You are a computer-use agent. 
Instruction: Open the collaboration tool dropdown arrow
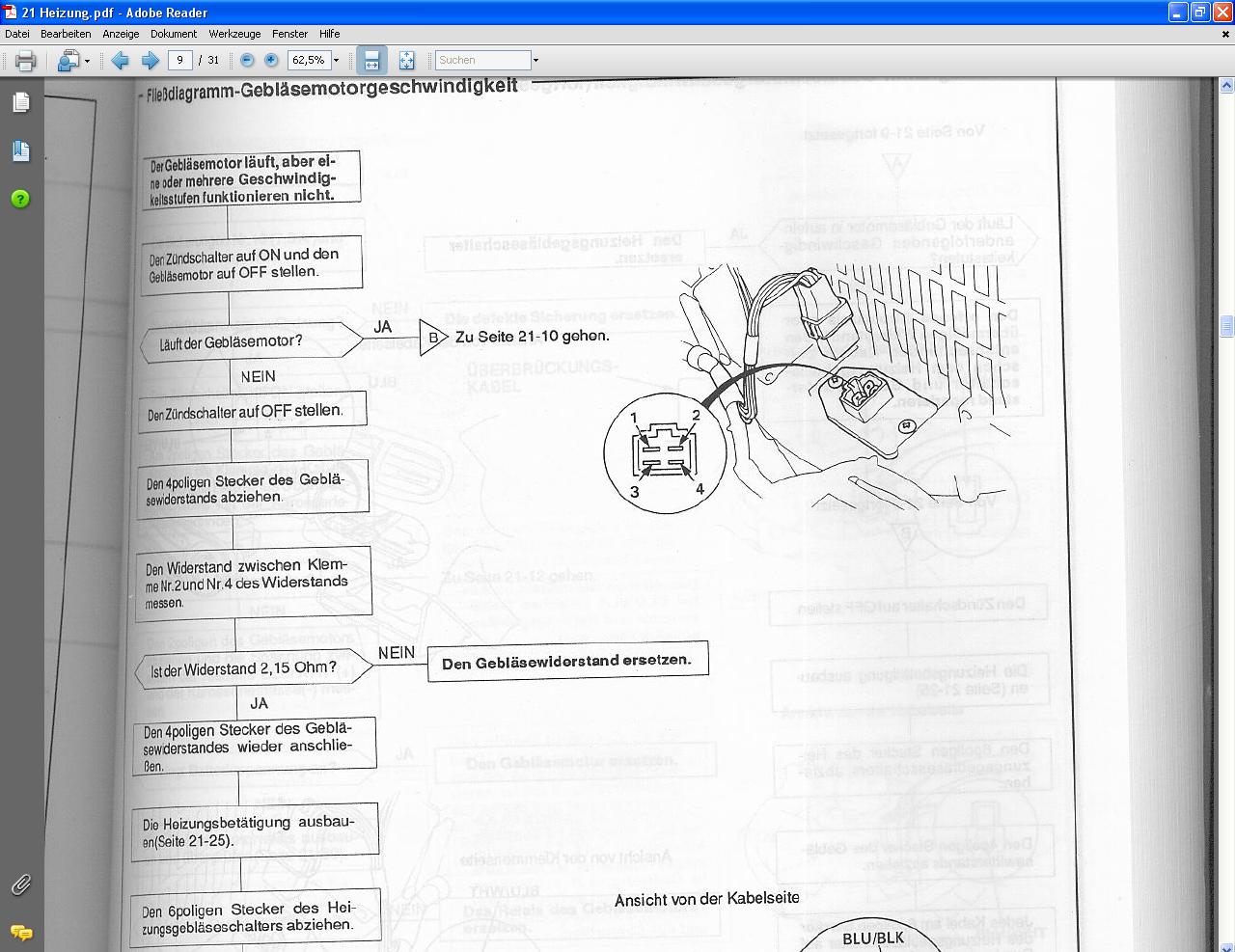(87, 61)
